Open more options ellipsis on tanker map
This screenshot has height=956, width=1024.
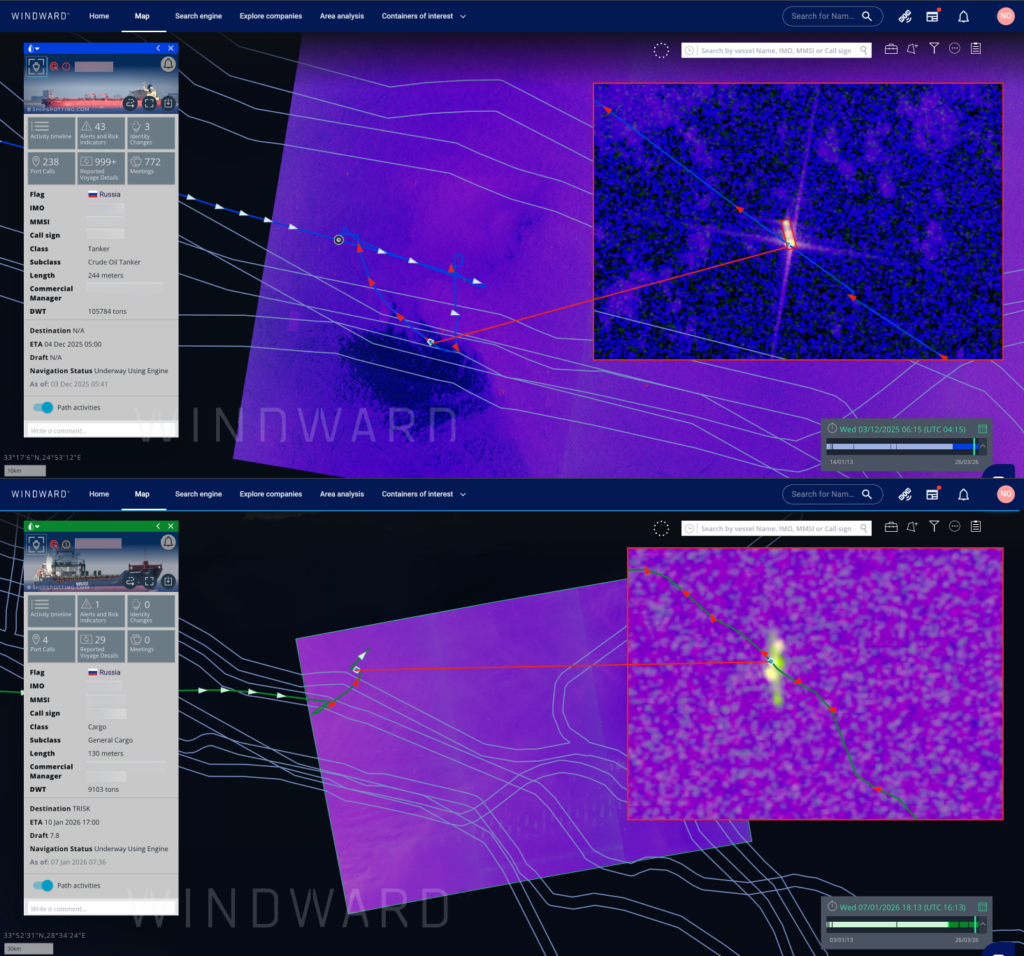[x=955, y=49]
